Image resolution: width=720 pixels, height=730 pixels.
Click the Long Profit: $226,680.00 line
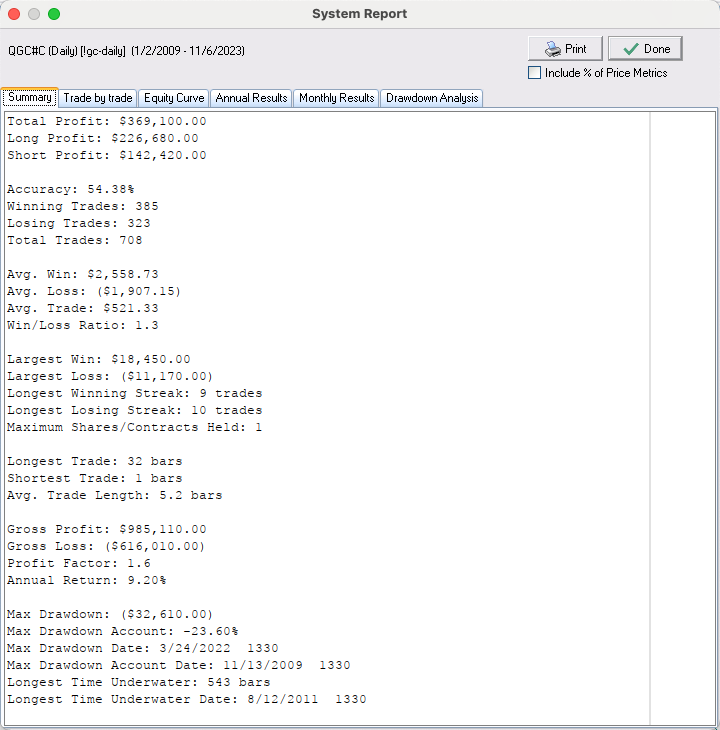coord(103,138)
